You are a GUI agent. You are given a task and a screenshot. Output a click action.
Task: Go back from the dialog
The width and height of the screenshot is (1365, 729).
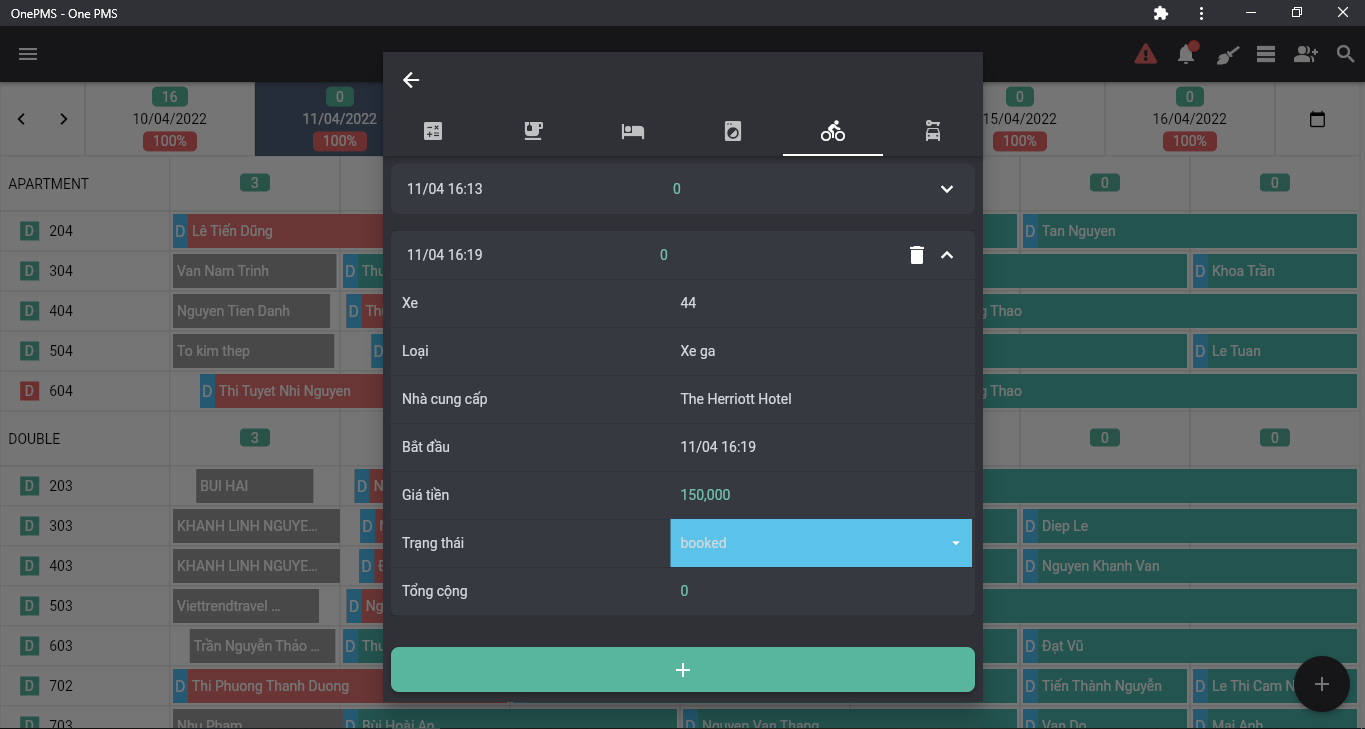coord(411,80)
